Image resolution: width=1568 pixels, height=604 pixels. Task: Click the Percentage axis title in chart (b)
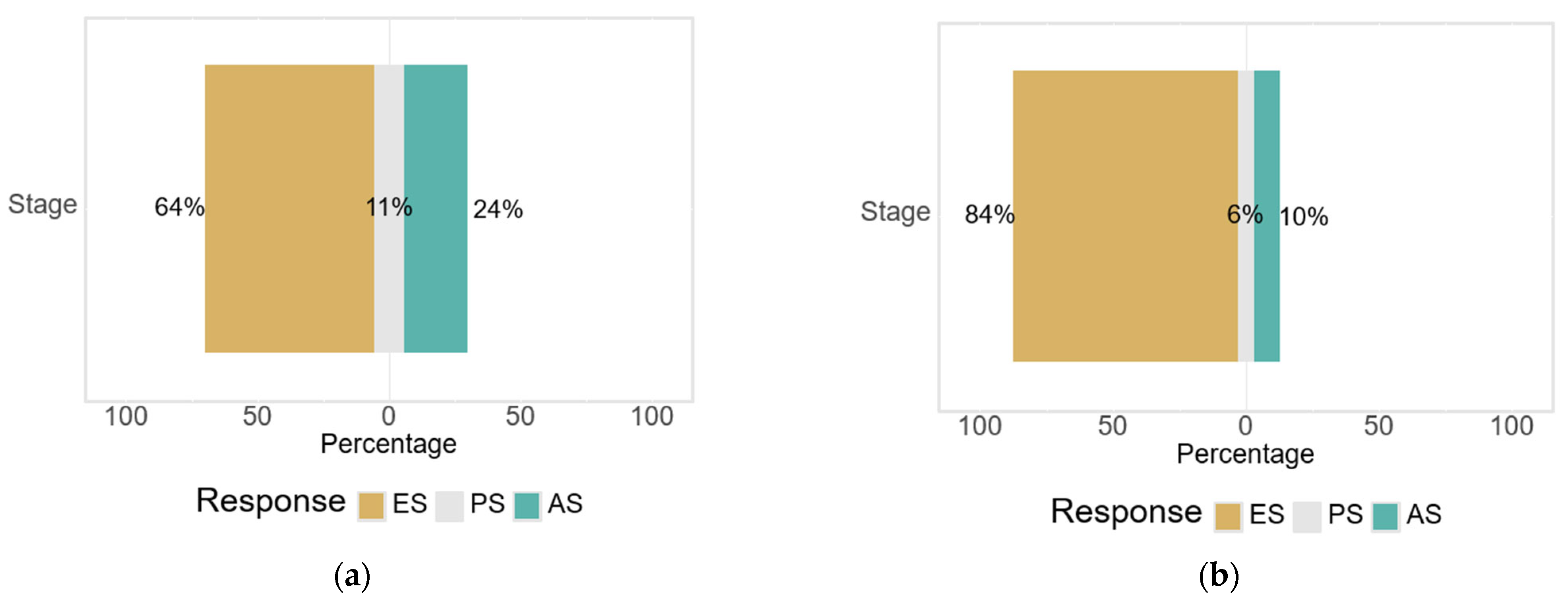[1245, 454]
